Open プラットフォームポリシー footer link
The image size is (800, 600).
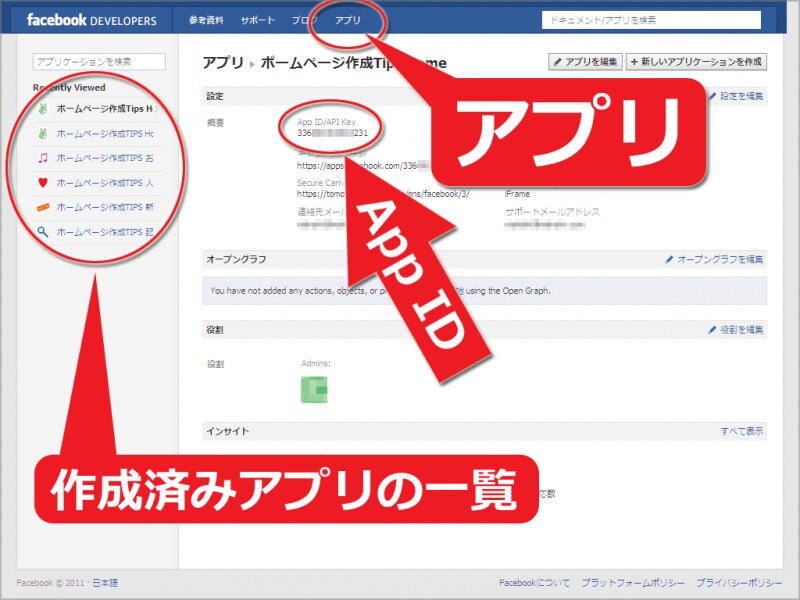[633, 583]
